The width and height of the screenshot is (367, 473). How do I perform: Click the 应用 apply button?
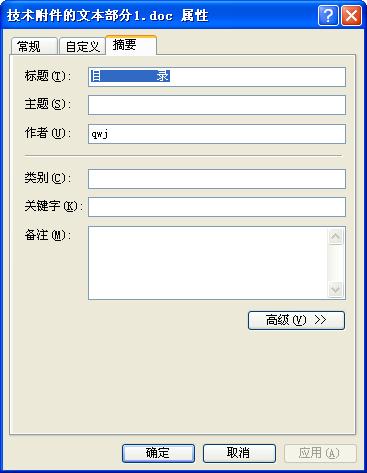320,453
